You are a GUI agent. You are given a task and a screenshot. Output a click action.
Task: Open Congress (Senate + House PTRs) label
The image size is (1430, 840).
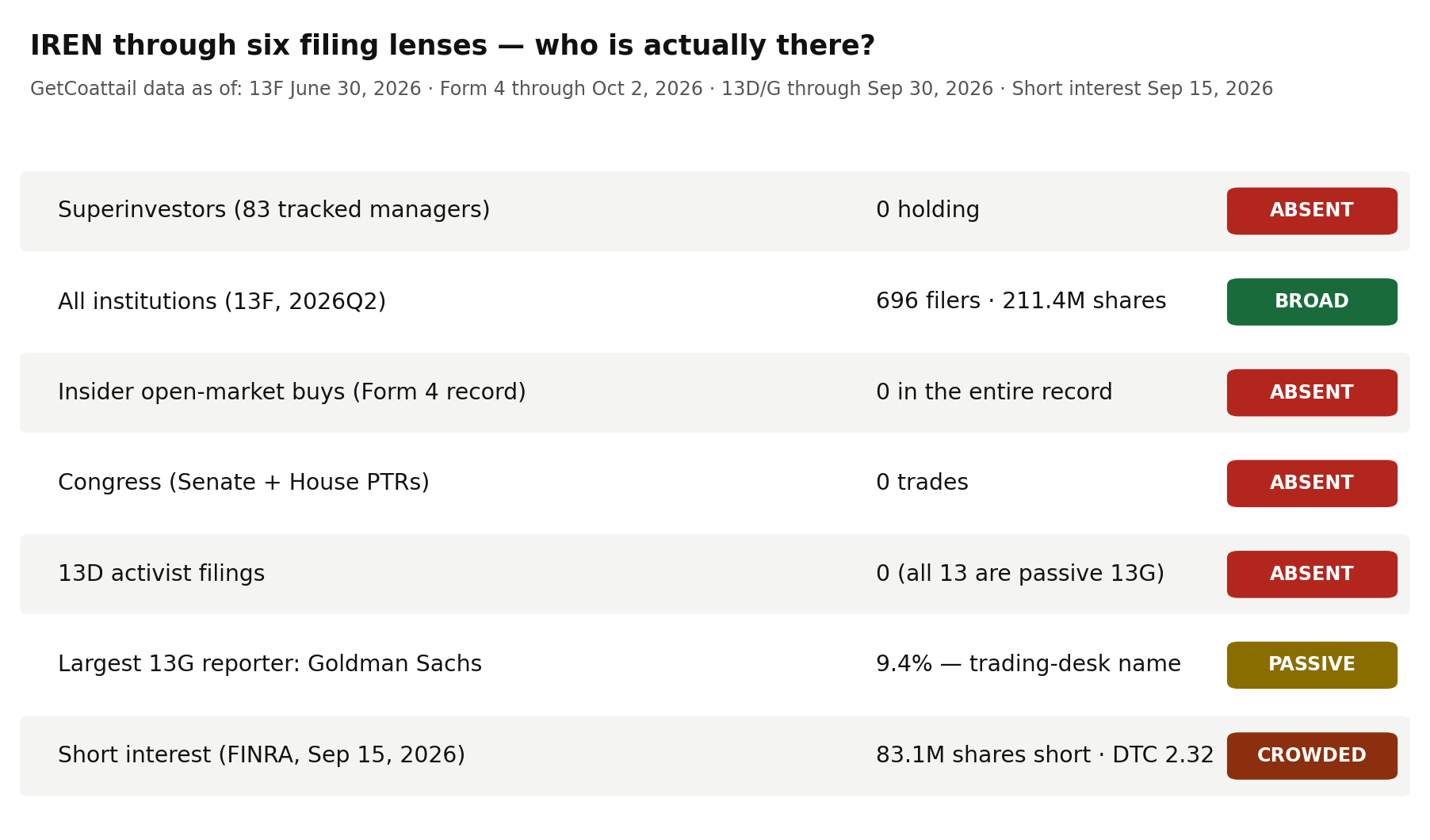tap(243, 483)
